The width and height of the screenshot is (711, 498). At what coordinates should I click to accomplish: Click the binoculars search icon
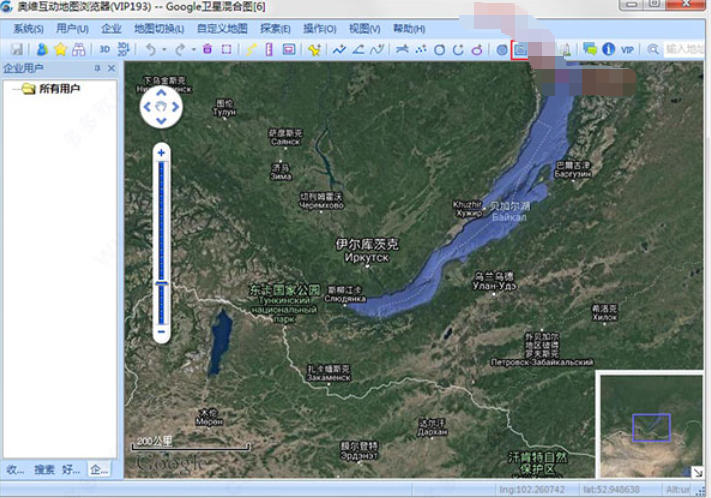(x=77, y=49)
